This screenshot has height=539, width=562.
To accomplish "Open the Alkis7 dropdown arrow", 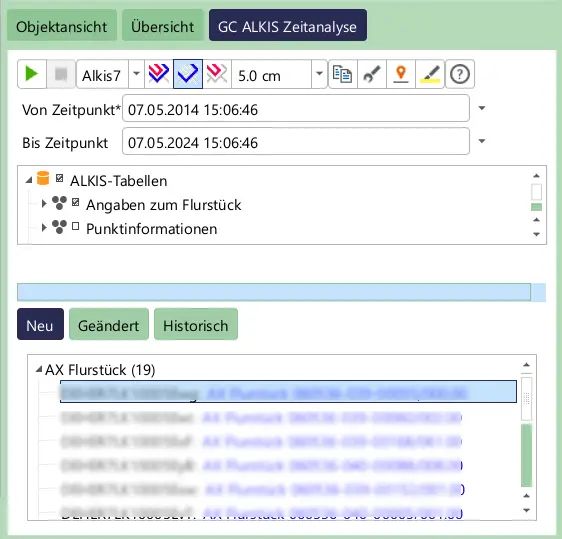I will click(x=136, y=74).
